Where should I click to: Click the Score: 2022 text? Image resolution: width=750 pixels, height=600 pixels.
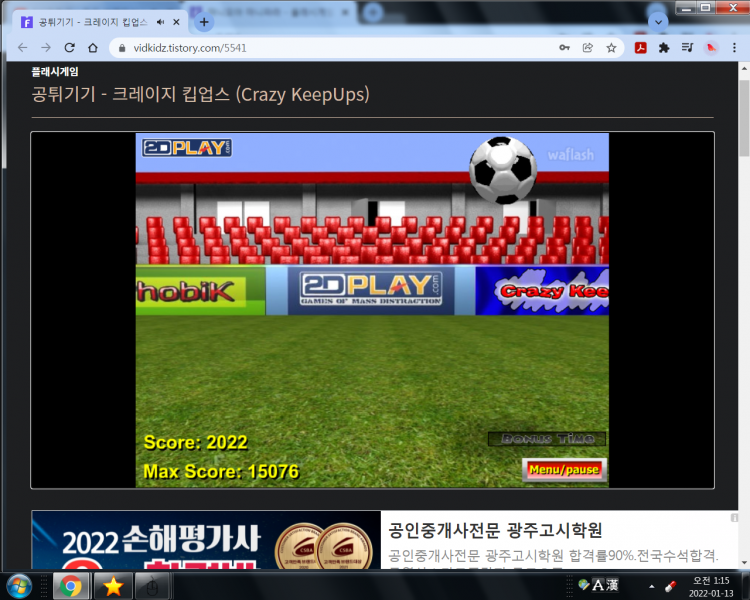click(196, 443)
